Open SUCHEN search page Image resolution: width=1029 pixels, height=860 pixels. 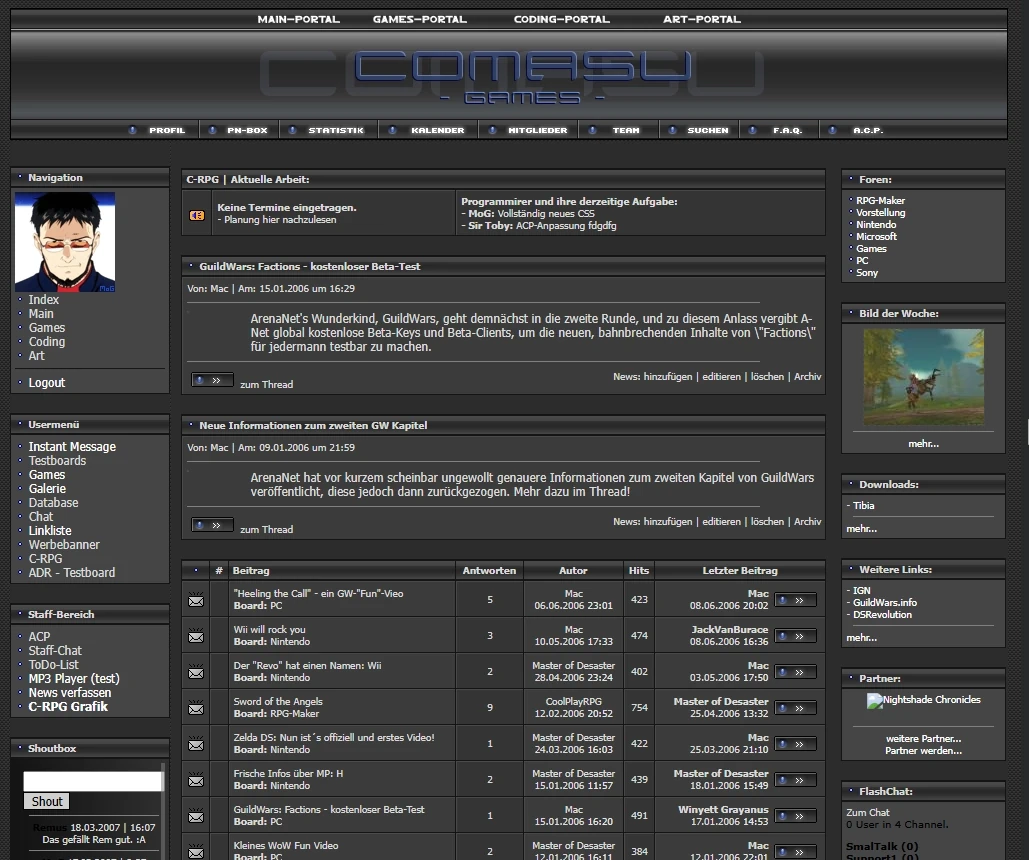707,131
